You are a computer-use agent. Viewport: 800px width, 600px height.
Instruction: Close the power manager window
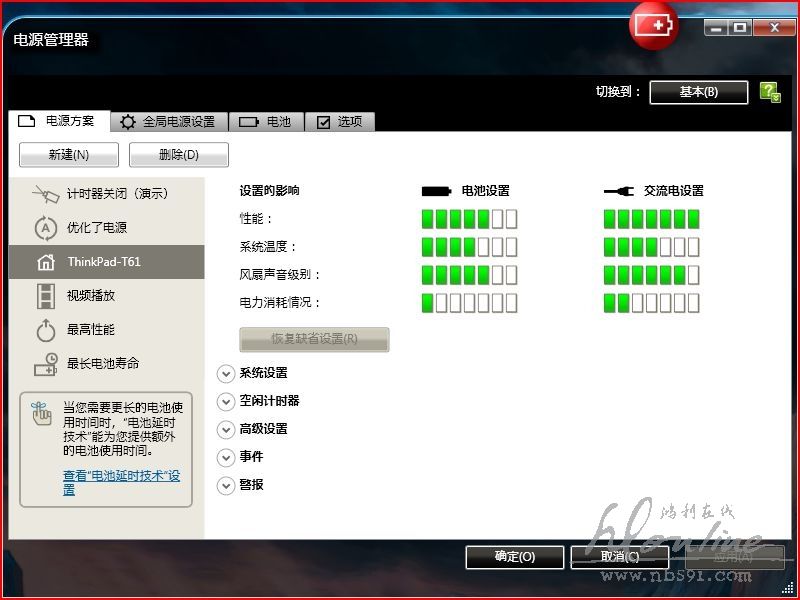[x=774, y=28]
